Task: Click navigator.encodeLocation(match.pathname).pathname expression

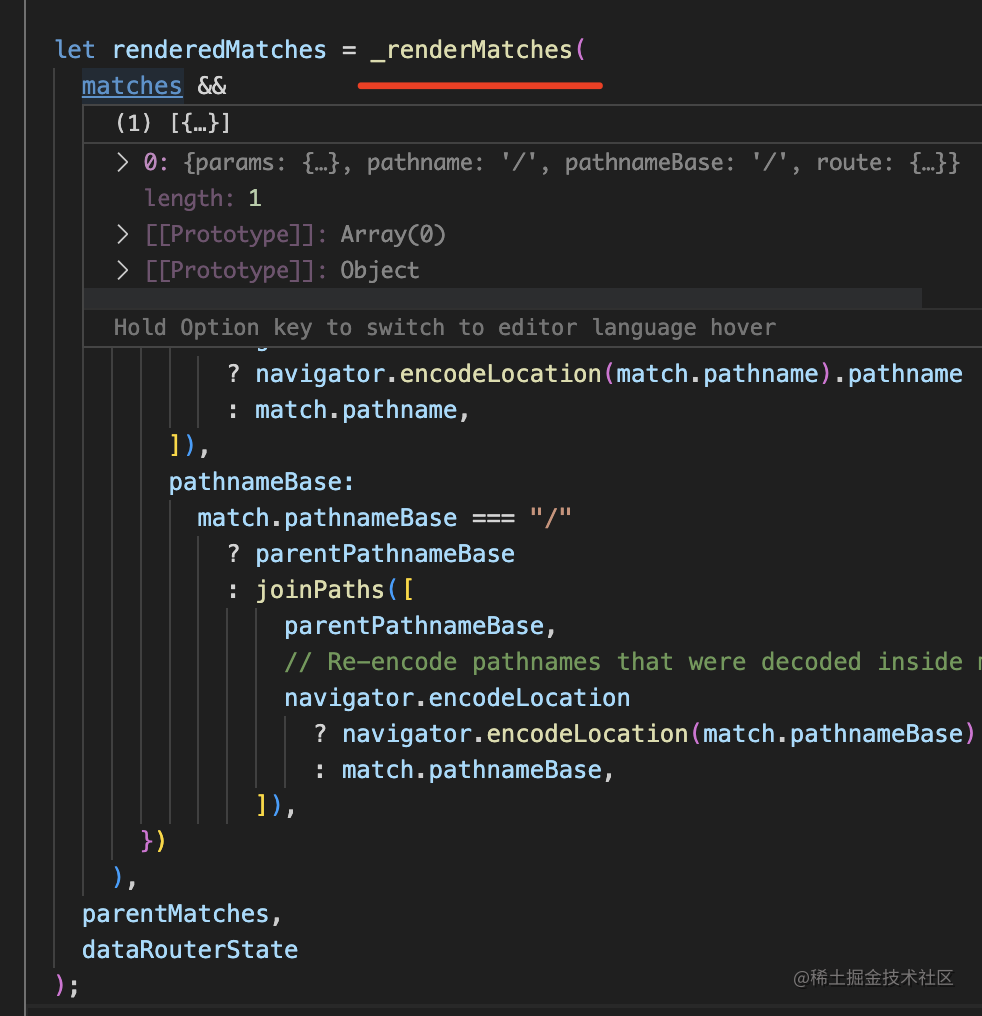Action: 609,374
